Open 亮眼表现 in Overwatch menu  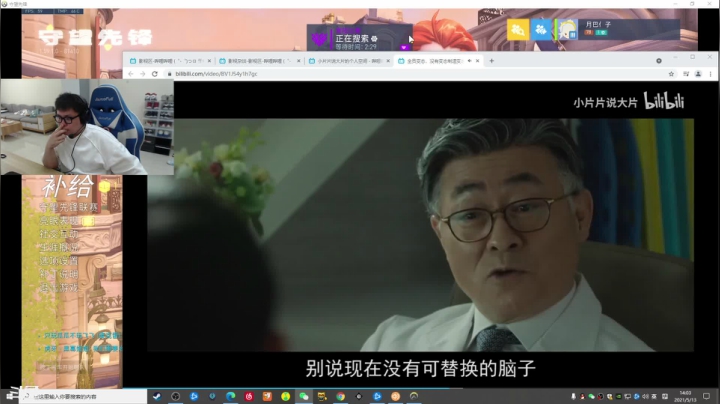pos(60,221)
